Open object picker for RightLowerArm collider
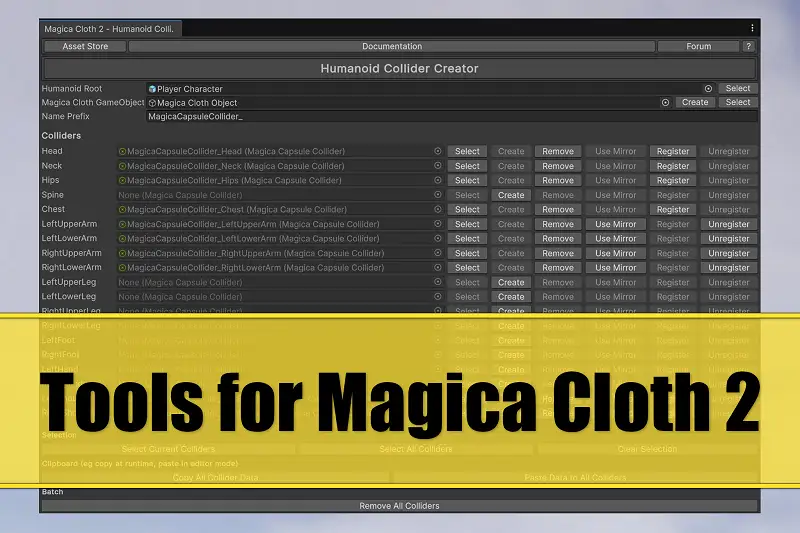Image resolution: width=800 pixels, height=533 pixels. [x=437, y=268]
